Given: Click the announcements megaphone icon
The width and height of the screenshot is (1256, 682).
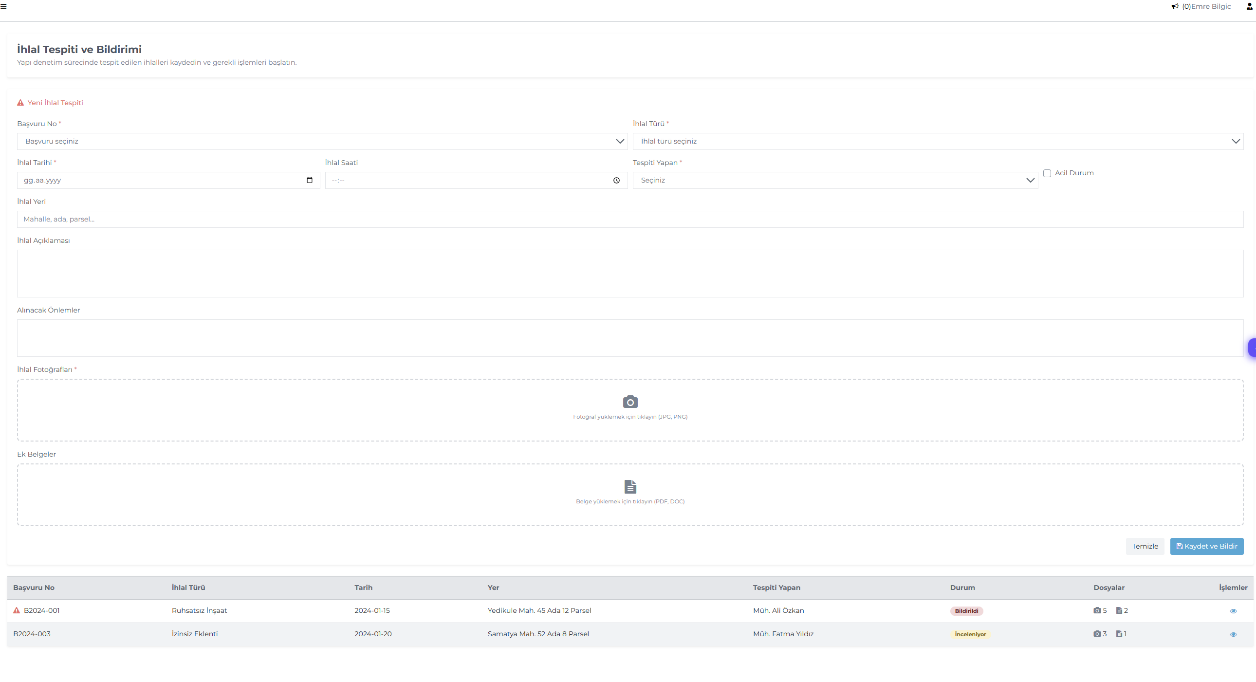Looking at the screenshot, I should [1175, 6].
